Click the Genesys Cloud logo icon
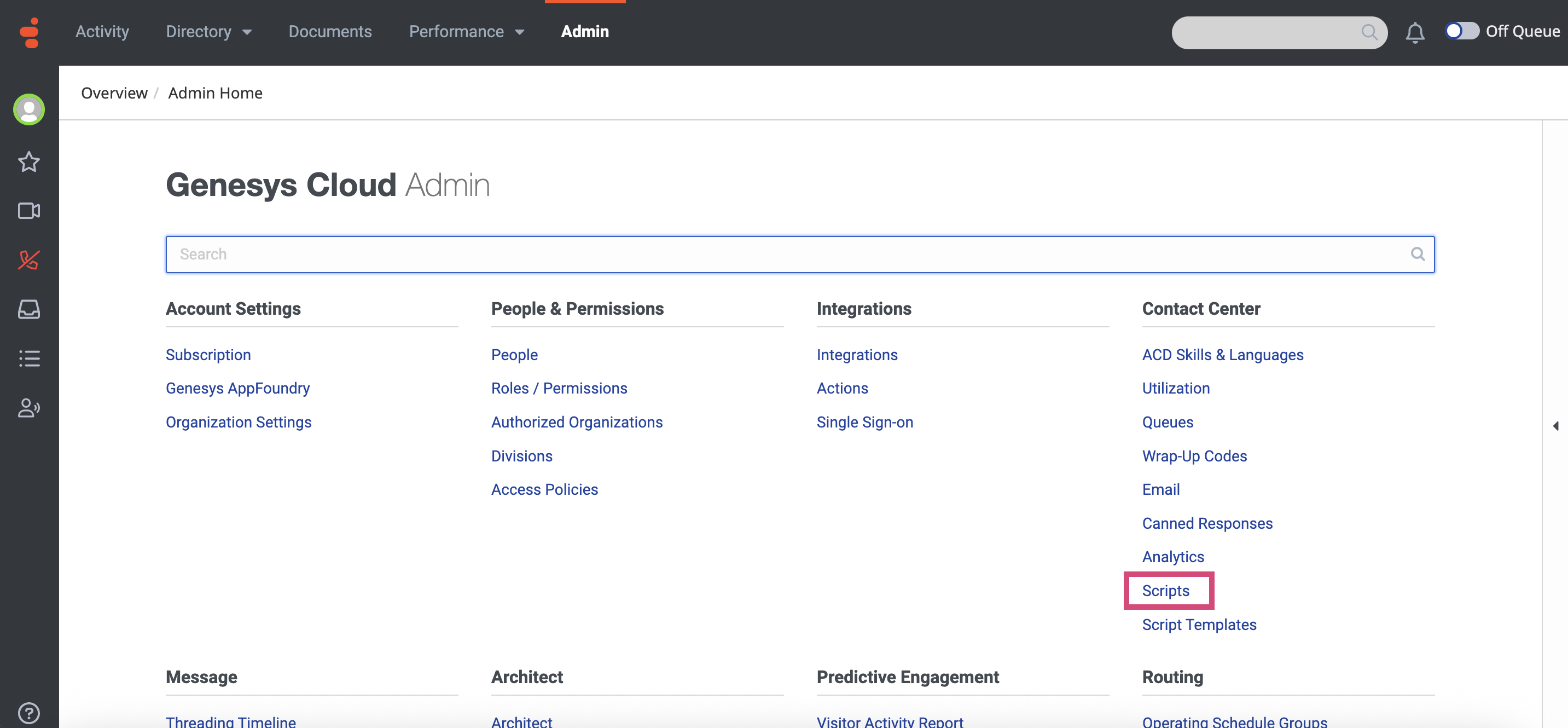The width and height of the screenshot is (1568, 728). click(28, 32)
